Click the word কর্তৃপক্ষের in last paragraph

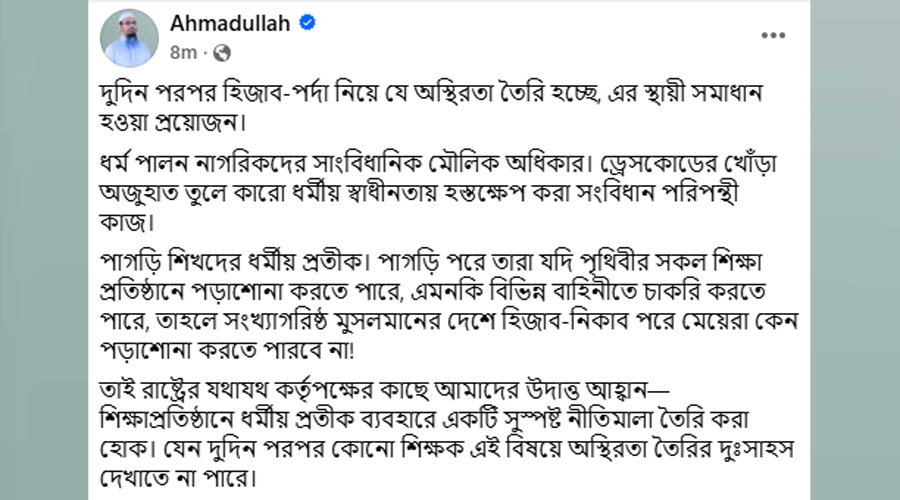[340, 391]
